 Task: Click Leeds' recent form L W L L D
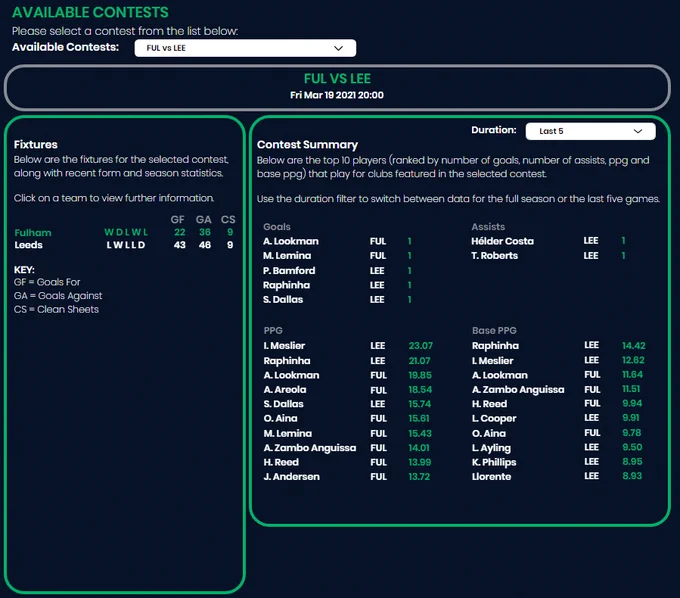(x=126, y=245)
